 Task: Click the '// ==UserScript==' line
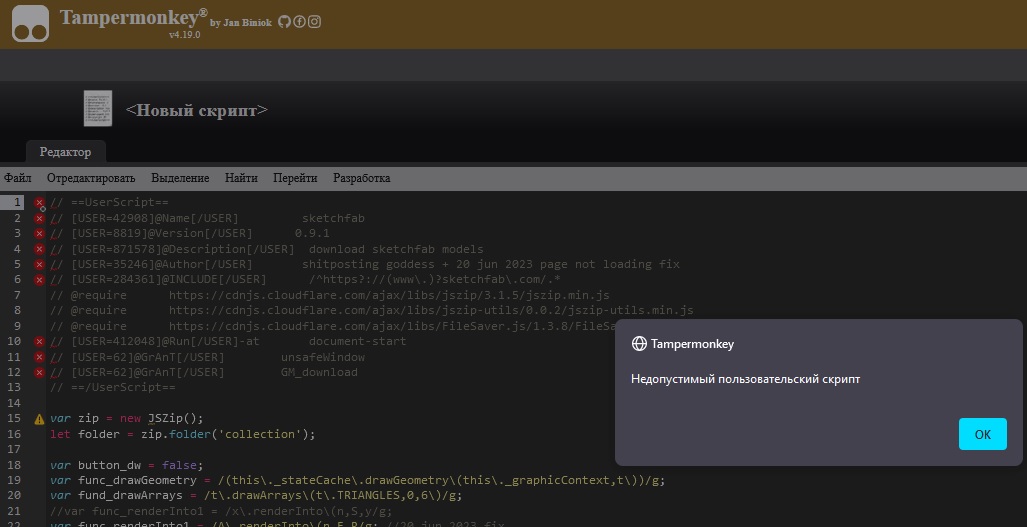point(109,202)
